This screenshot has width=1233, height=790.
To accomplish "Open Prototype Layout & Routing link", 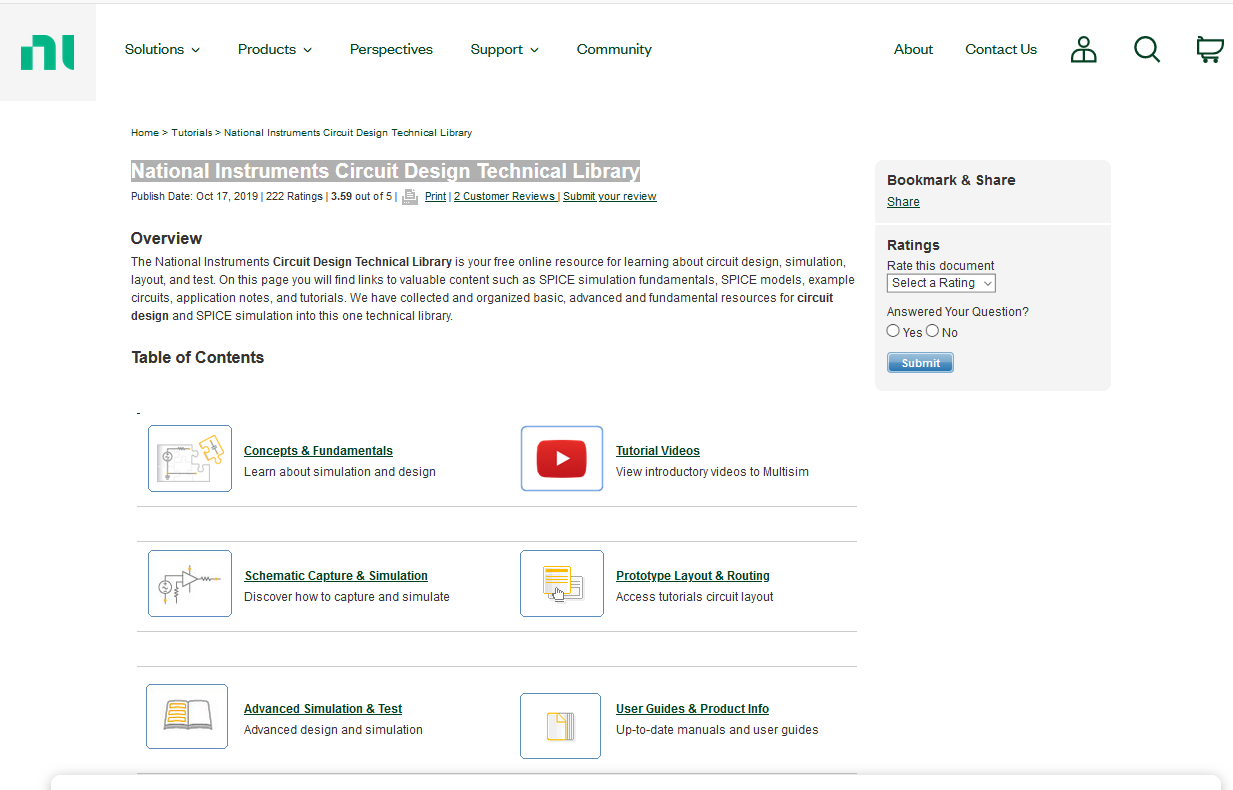I will [x=693, y=576].
